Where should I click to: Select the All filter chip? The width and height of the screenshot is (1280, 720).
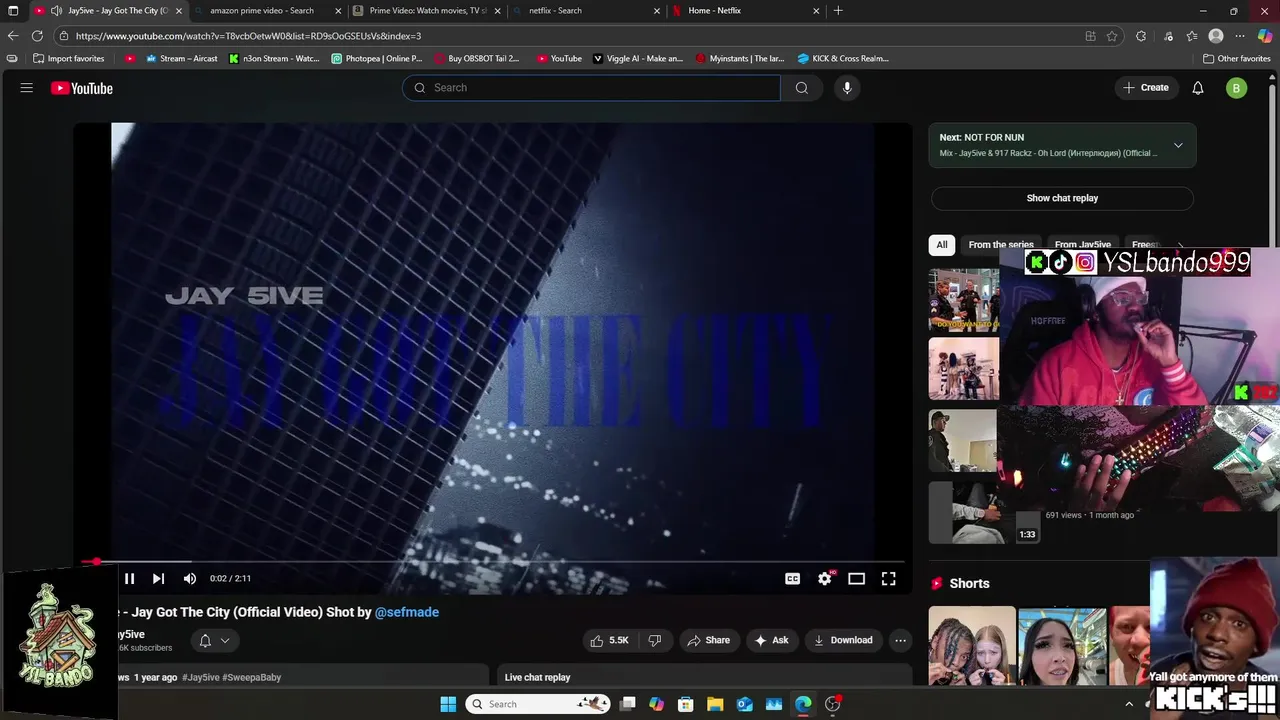click(941, 244)
